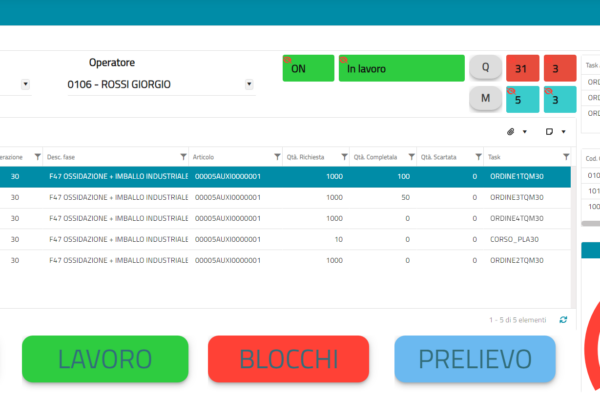
Task: Select the ORDINE2TQM30 row
Action: pos(285,260)
